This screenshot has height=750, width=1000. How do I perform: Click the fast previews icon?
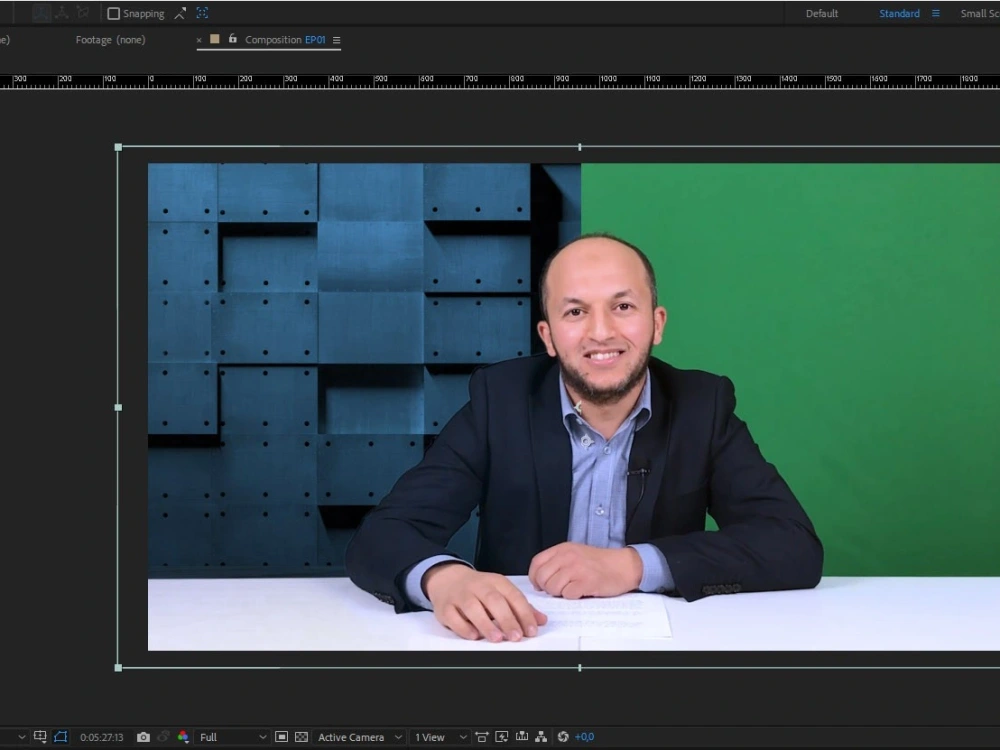502,737
